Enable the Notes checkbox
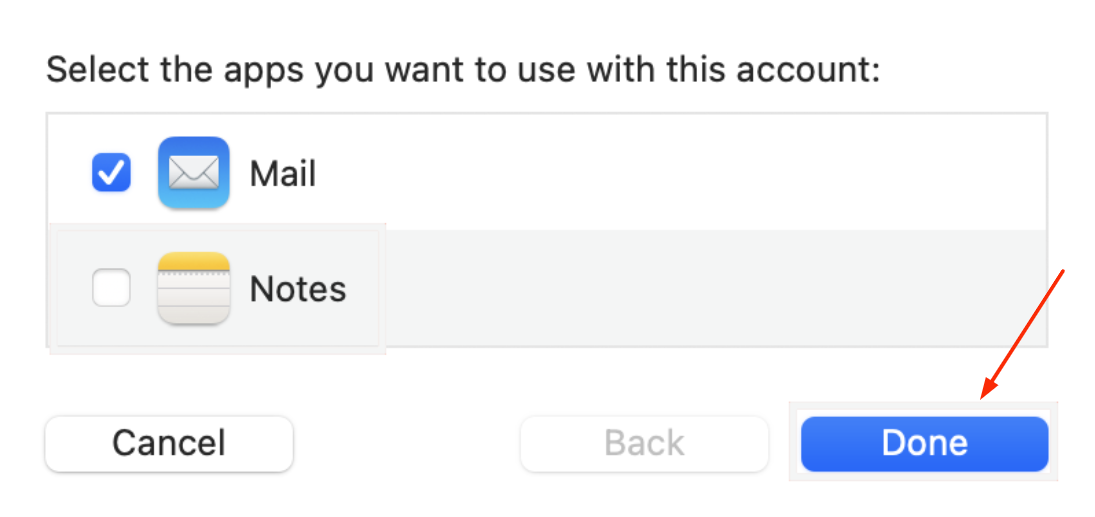 pyautogui.click(x=111, y=289)
